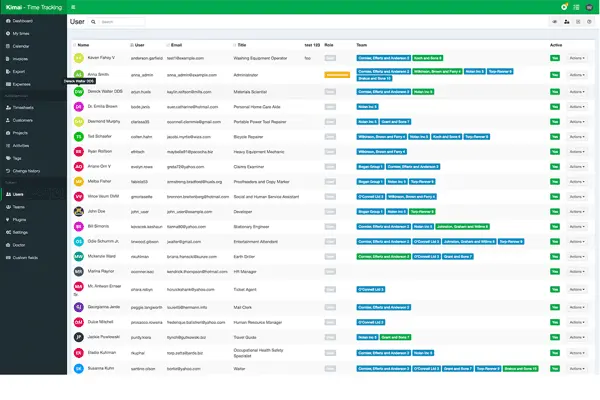This screenshot has height=400, width=600.
Task: Open user profile avatar in top bar
Action: tap(589, 6)
